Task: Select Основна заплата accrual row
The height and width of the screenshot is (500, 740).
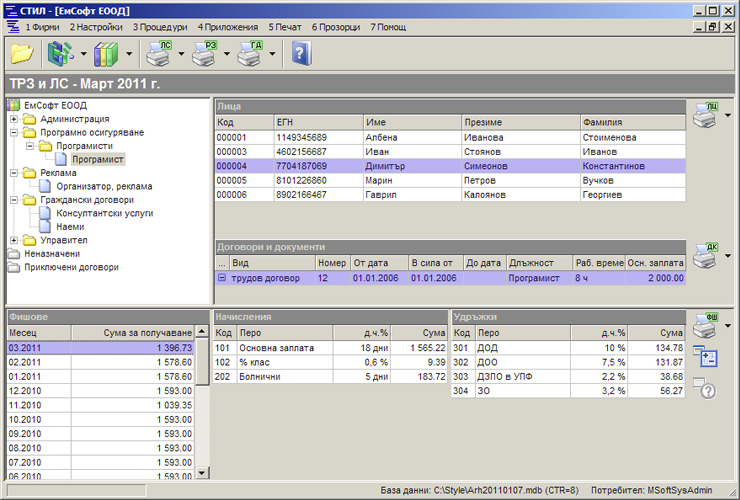Action: click(x=330, y=348)
